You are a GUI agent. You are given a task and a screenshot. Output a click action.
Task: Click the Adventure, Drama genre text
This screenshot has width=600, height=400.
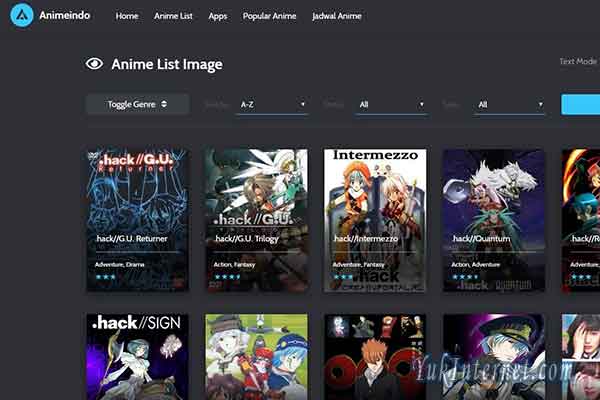(x=119, y=264)
